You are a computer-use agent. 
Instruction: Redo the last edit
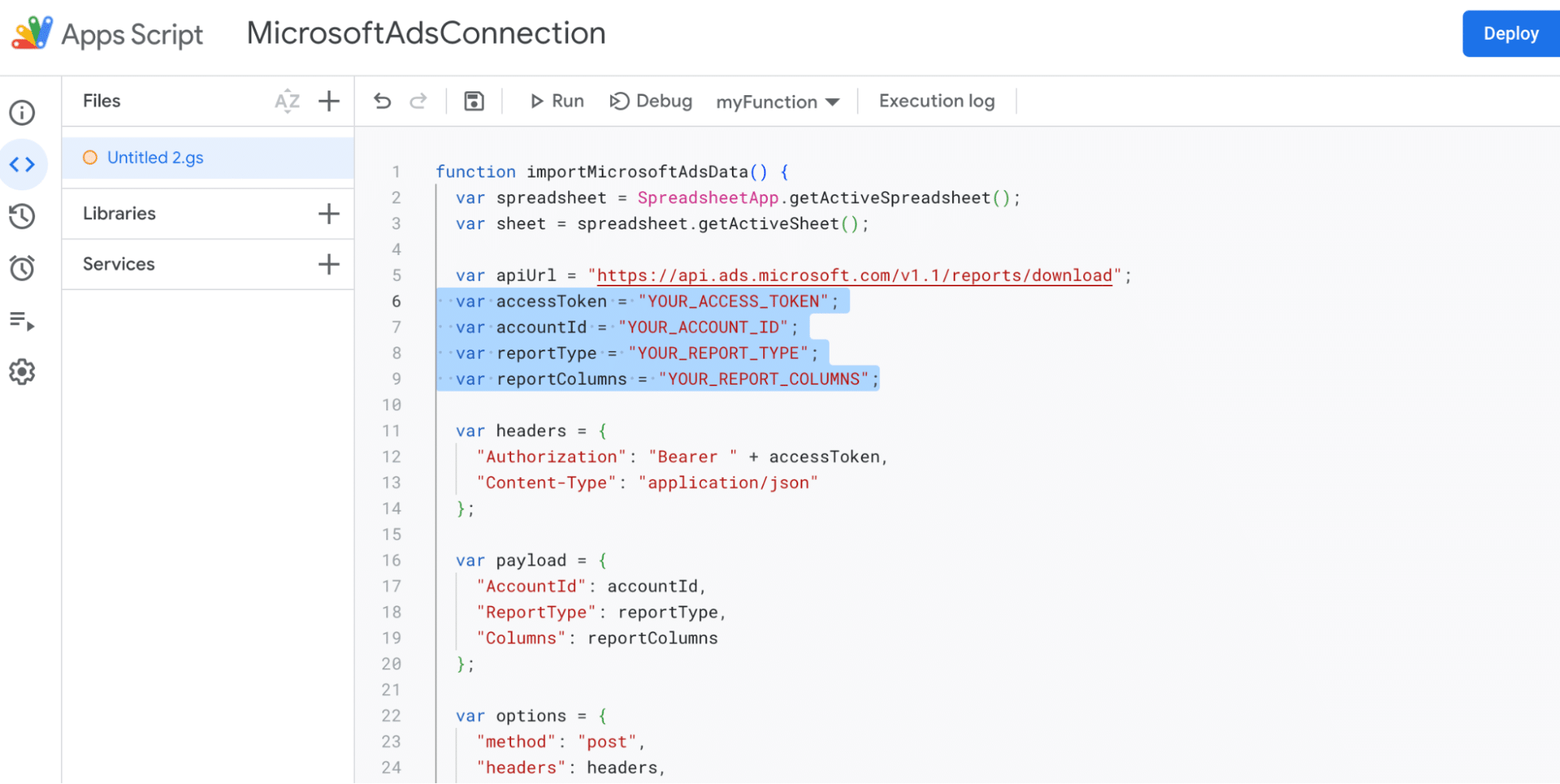[419, 101]
